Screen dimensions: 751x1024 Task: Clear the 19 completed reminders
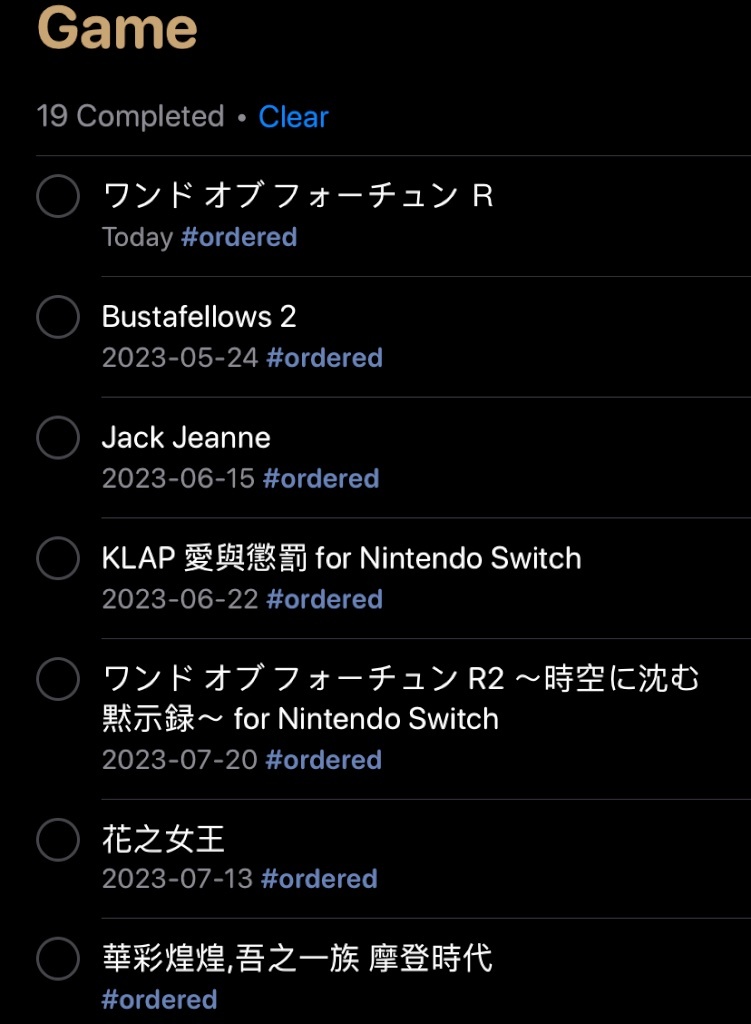293,117
